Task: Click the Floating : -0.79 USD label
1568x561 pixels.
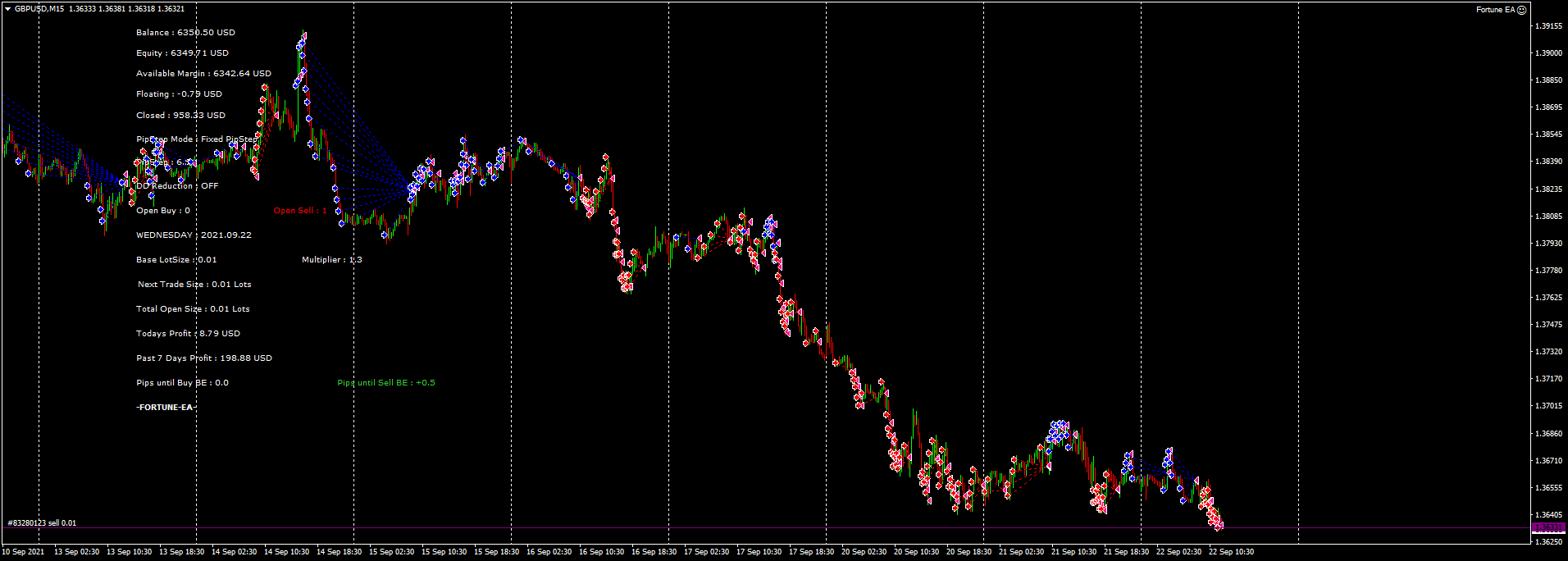Action: (x=179, y=94)
